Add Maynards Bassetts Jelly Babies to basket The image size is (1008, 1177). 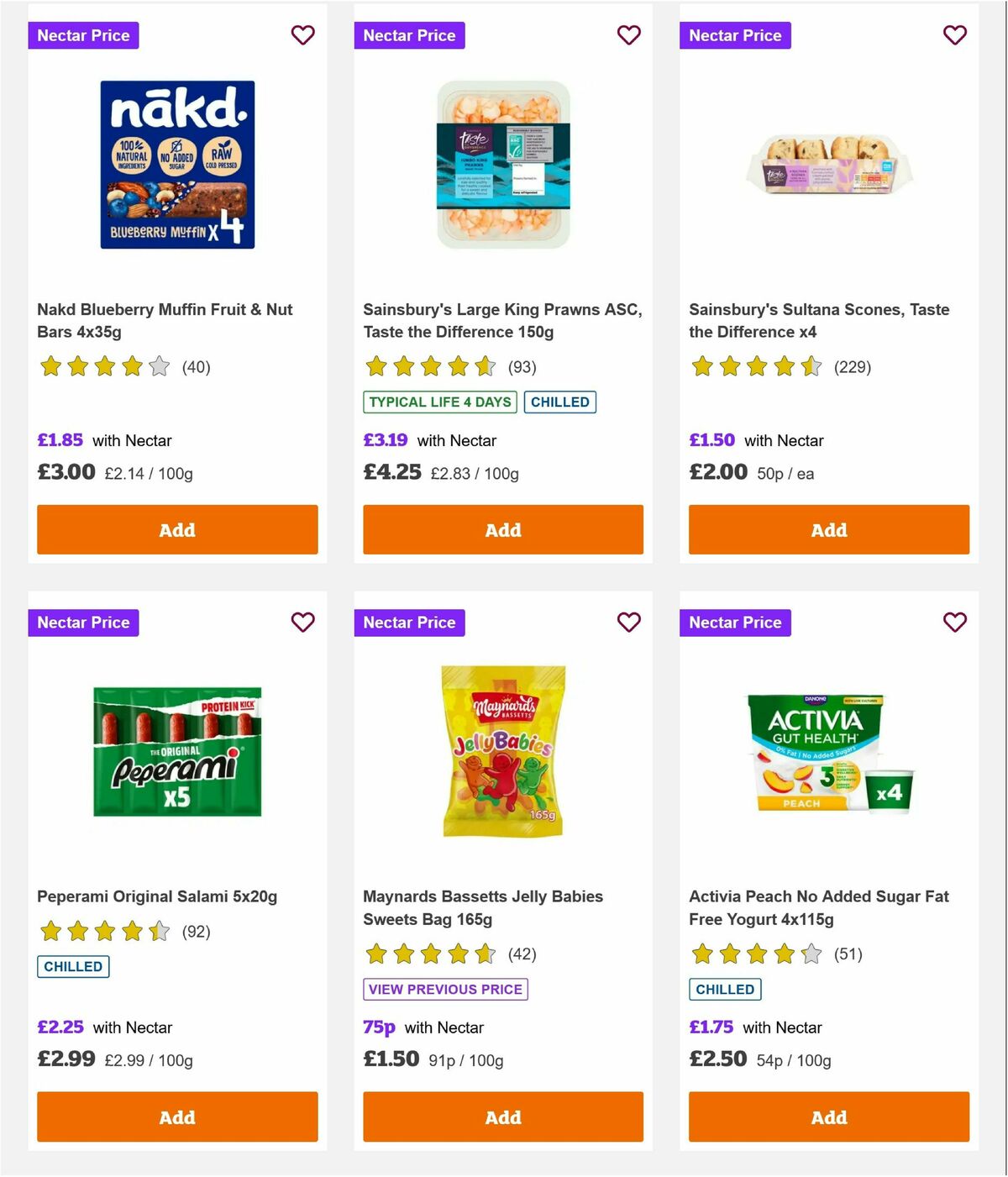502,1117
